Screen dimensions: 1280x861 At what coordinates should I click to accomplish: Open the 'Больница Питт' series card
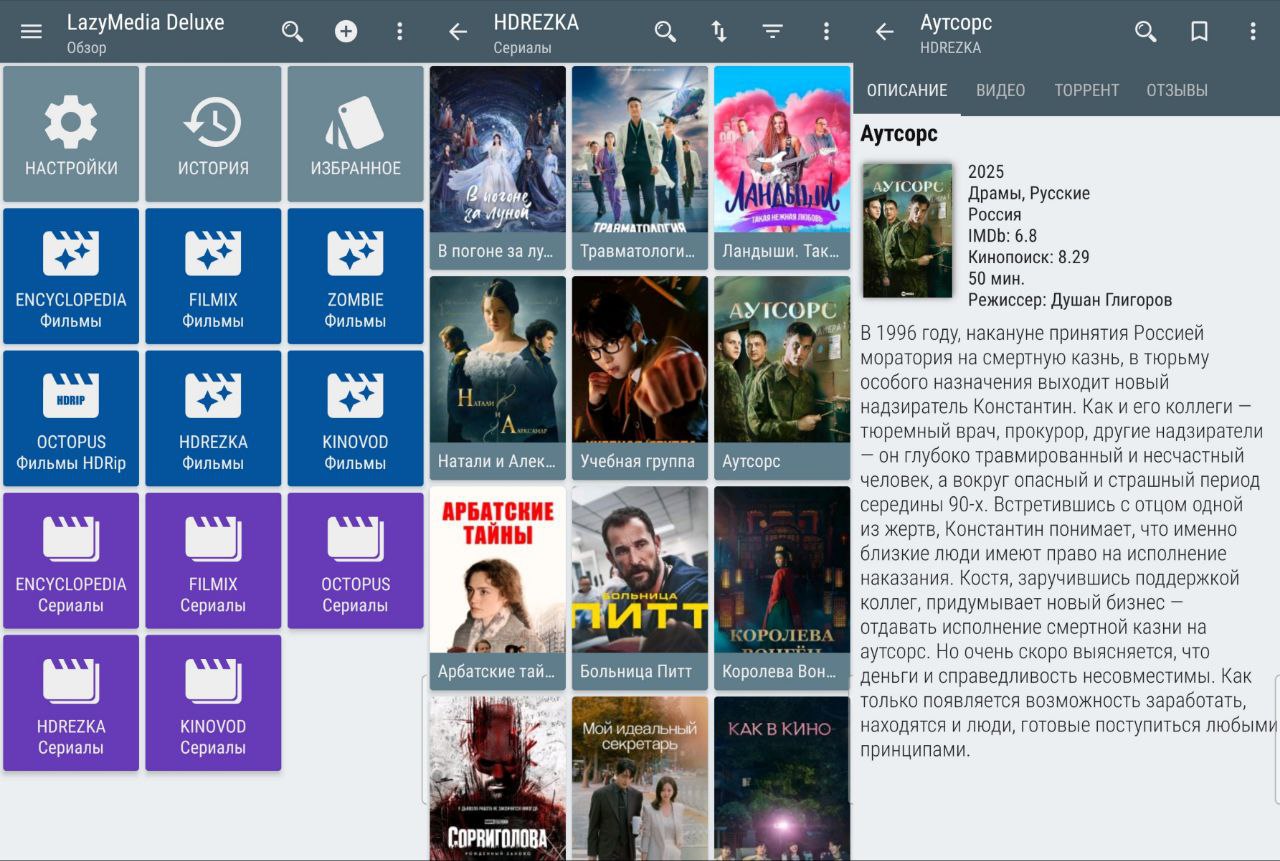pyautogui.click(x=640, y=588)
